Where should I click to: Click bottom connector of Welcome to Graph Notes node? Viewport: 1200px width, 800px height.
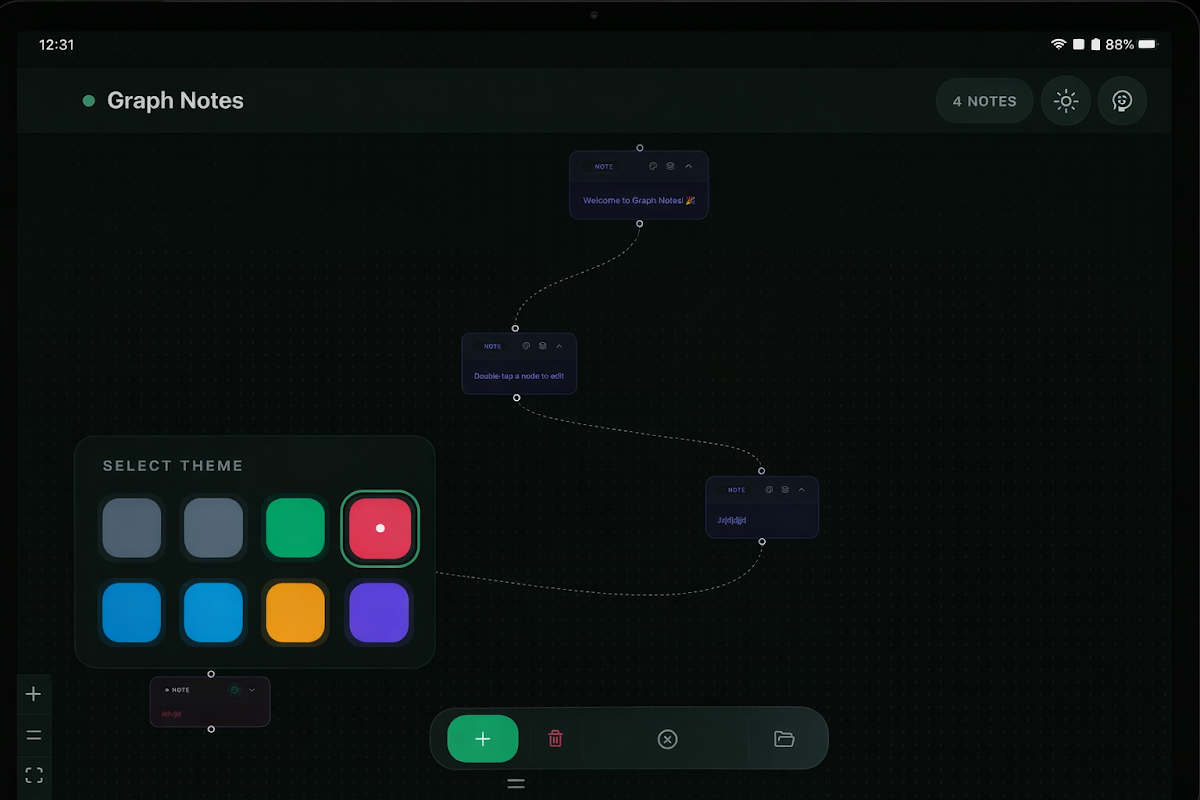tap(640, 223)
